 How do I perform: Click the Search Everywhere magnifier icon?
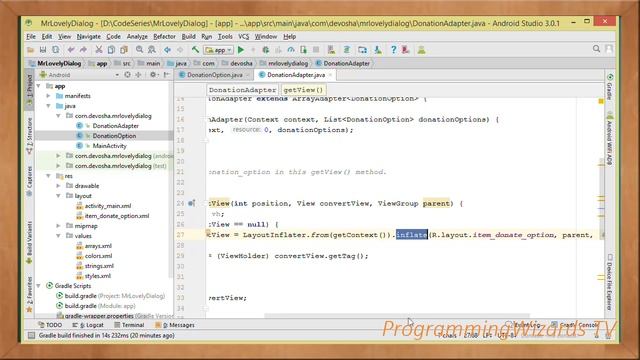point(596,49)
